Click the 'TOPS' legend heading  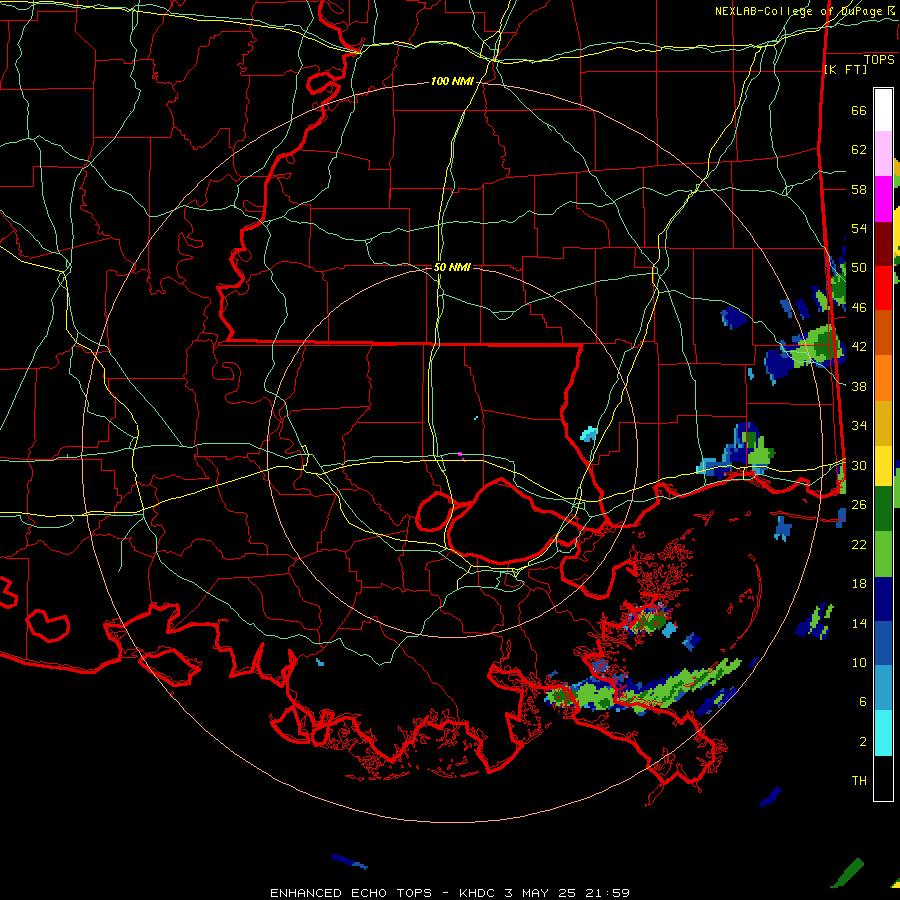879,60
